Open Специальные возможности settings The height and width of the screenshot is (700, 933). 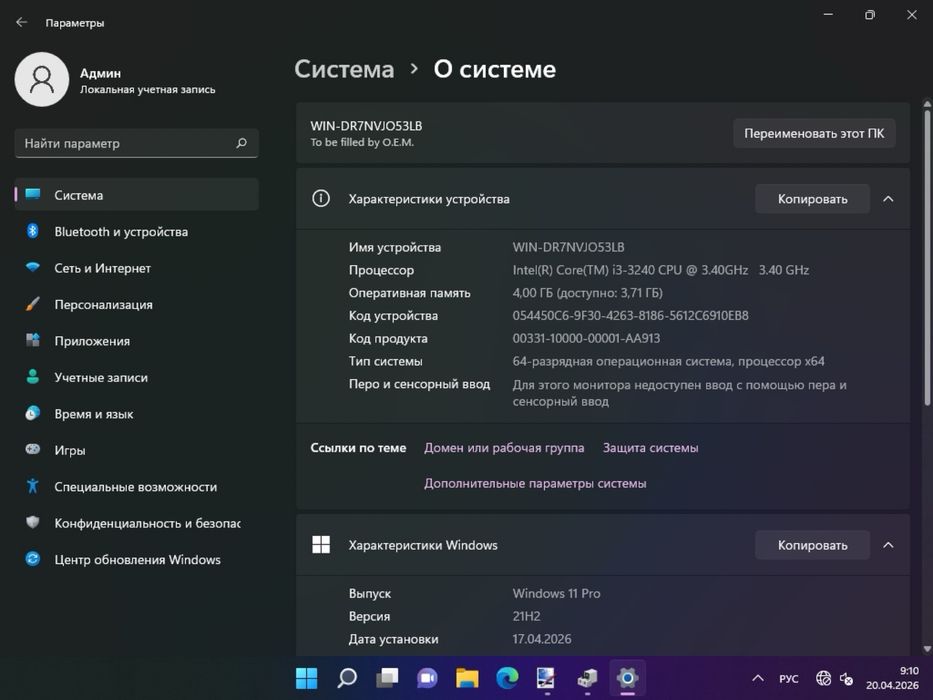coord(135,487)
